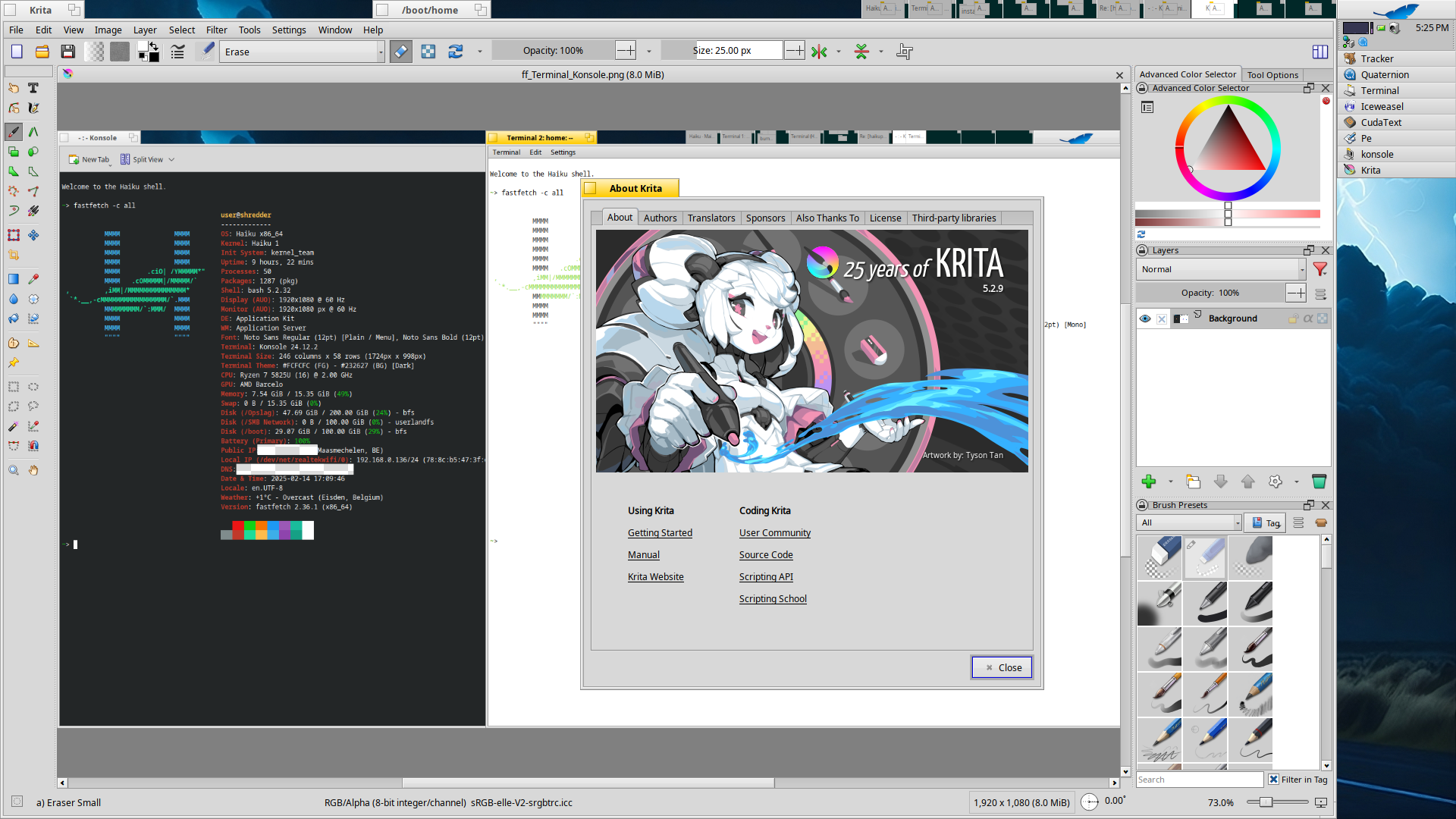
Task: Select the Pan hand tool
Action: point(33,470)
